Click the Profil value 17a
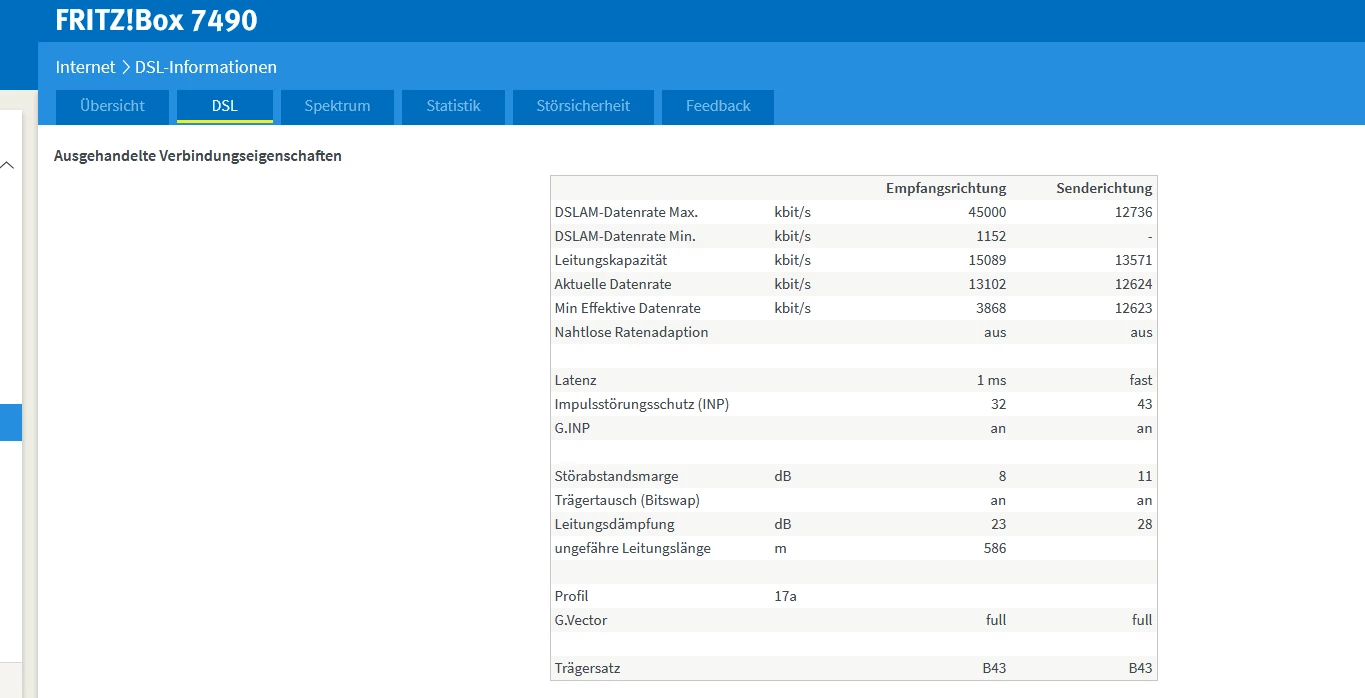The height and width of the screenshot is (698, 1365). tap(785, 596)
